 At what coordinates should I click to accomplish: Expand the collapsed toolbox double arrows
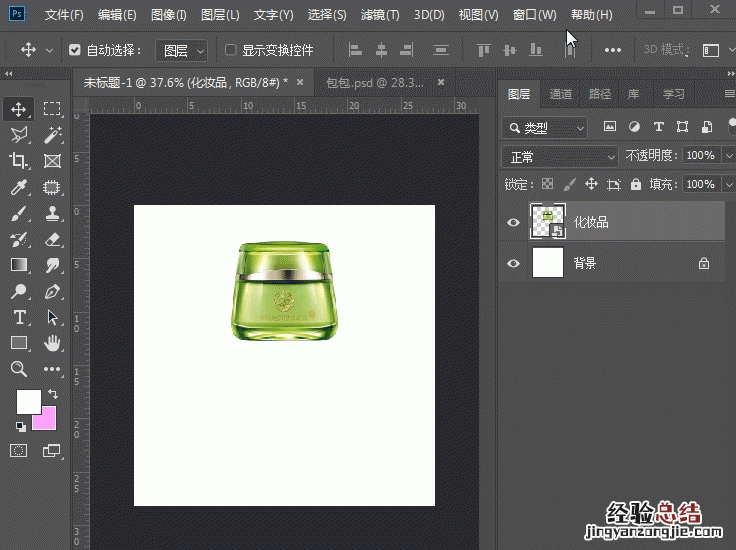pyautogui.click(x=8, y=74)
